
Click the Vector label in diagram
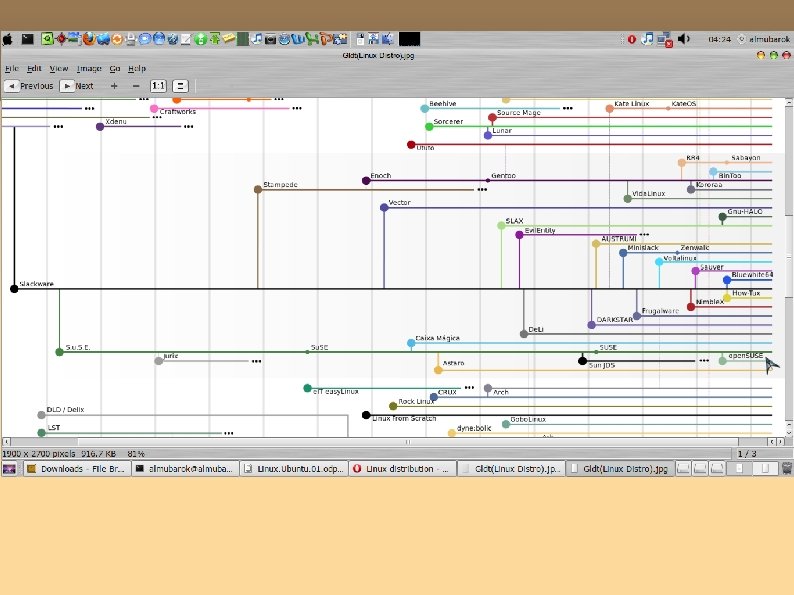399,203
